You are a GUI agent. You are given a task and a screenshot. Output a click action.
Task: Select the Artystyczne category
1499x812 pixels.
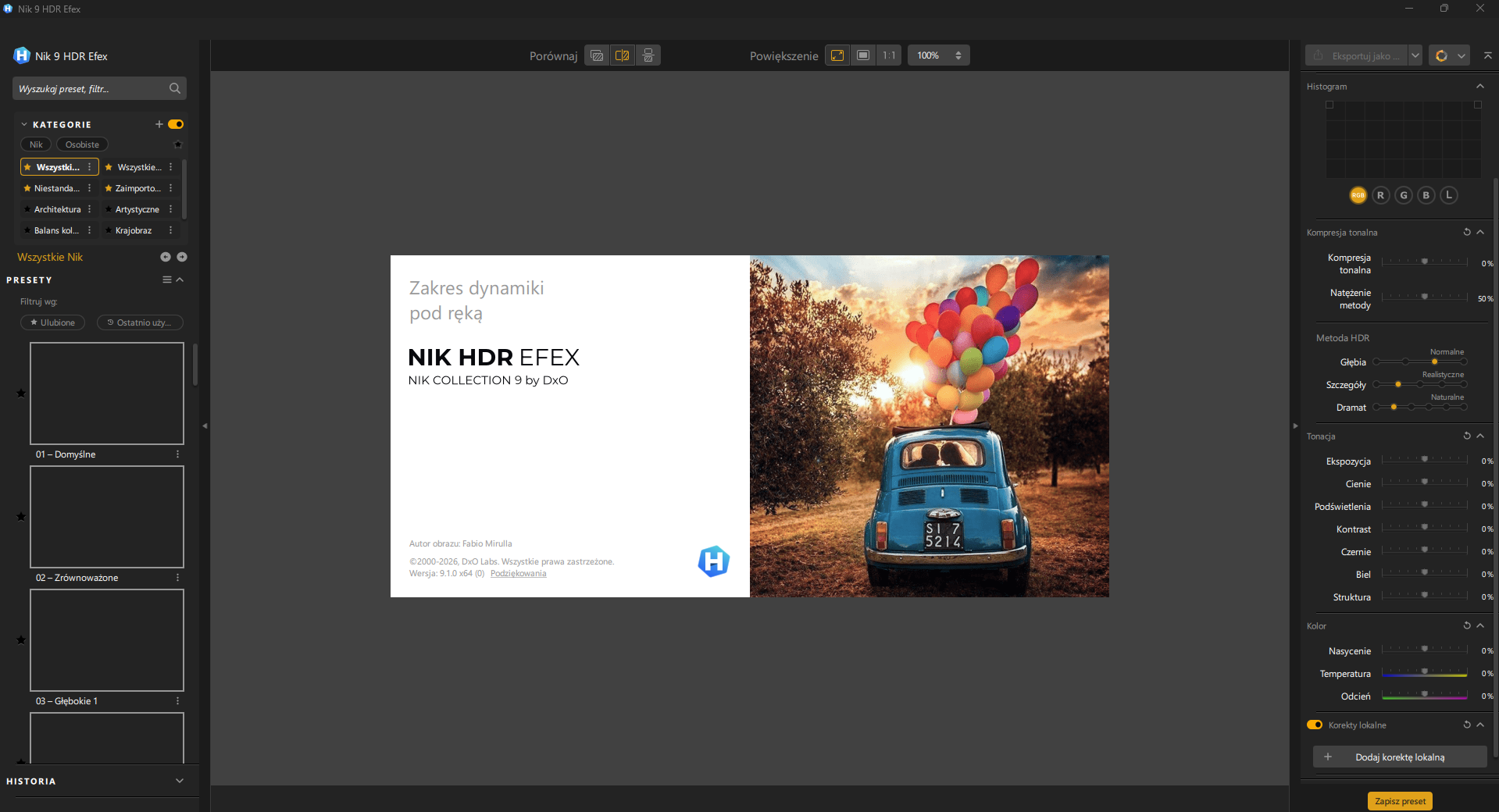pos(137,209)
